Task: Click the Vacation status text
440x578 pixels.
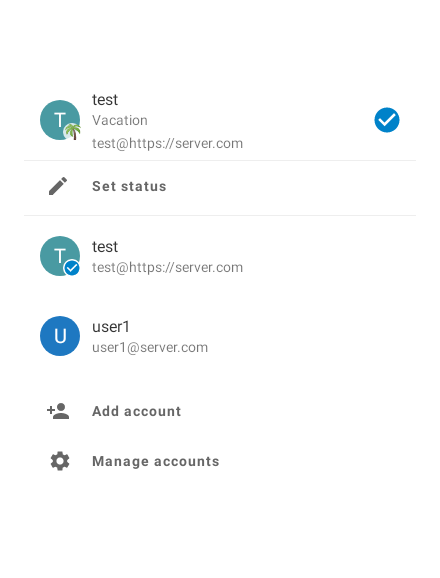Action: coord(120,120)
